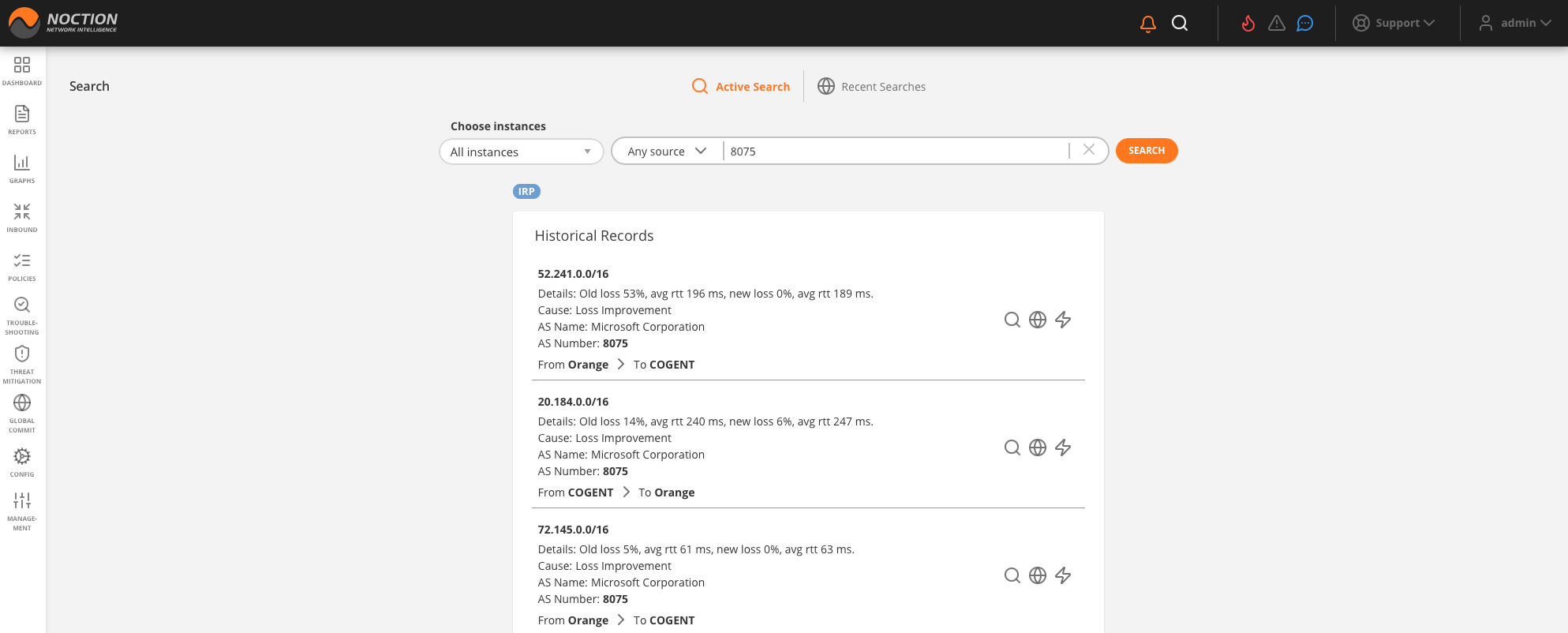Click 'To COGENT' in the 52.241.0.0/16 record

pos(664,365)
